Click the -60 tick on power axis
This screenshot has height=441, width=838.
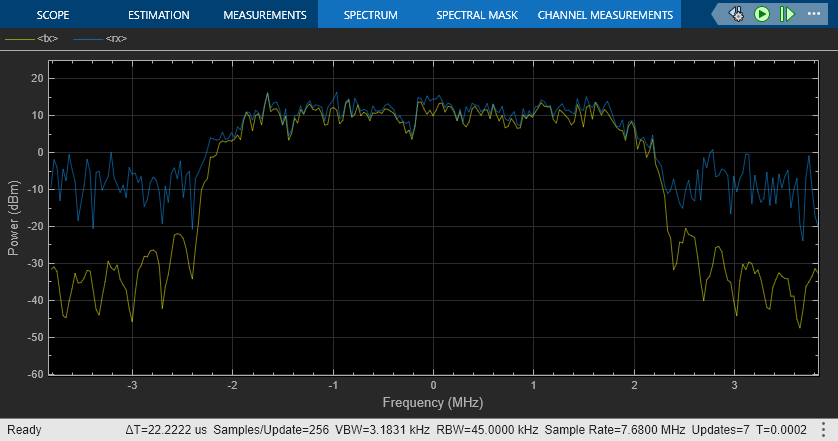[35, 374]
